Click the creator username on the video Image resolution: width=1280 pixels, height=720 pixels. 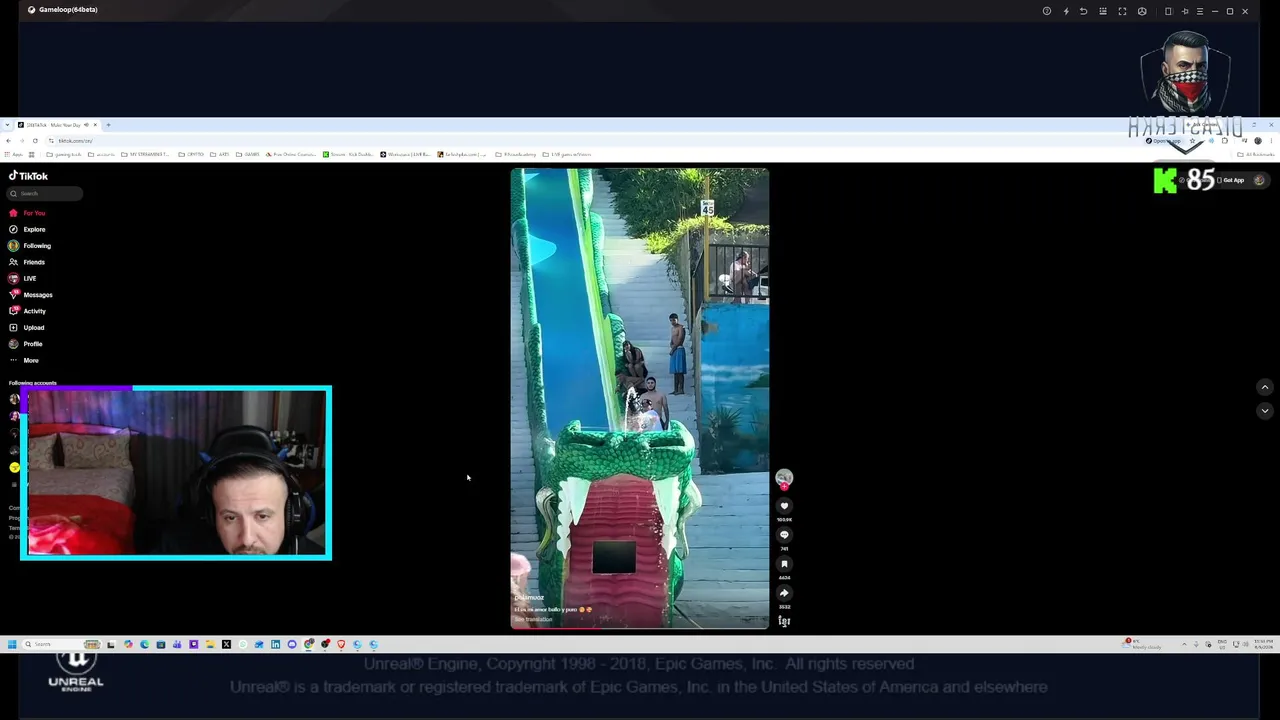(x=529, y=598)
